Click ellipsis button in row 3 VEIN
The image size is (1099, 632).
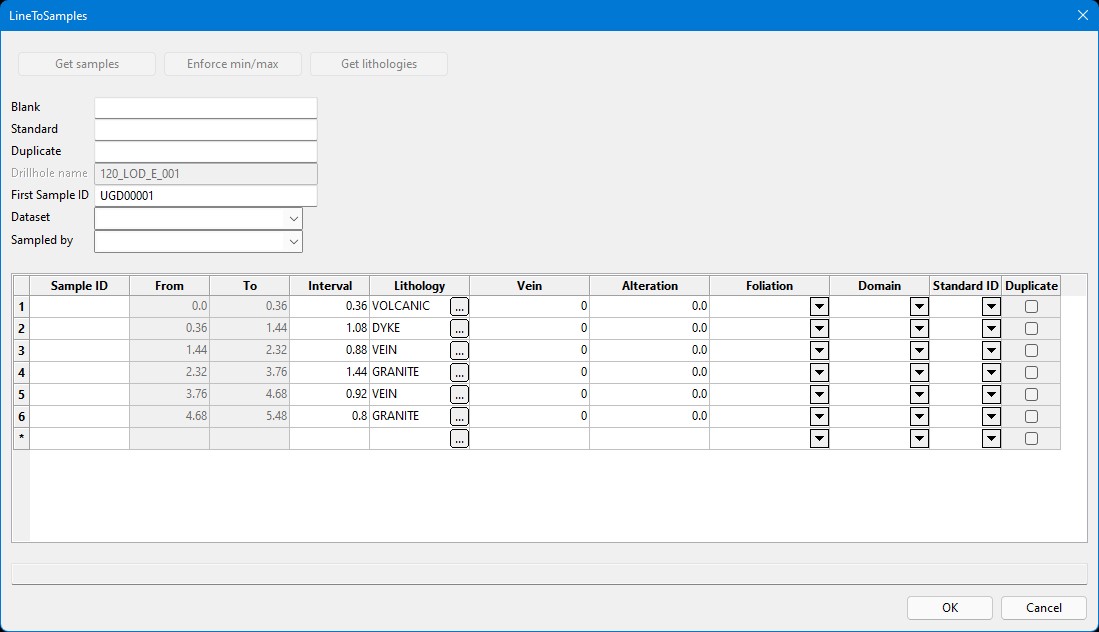point(459,351)
